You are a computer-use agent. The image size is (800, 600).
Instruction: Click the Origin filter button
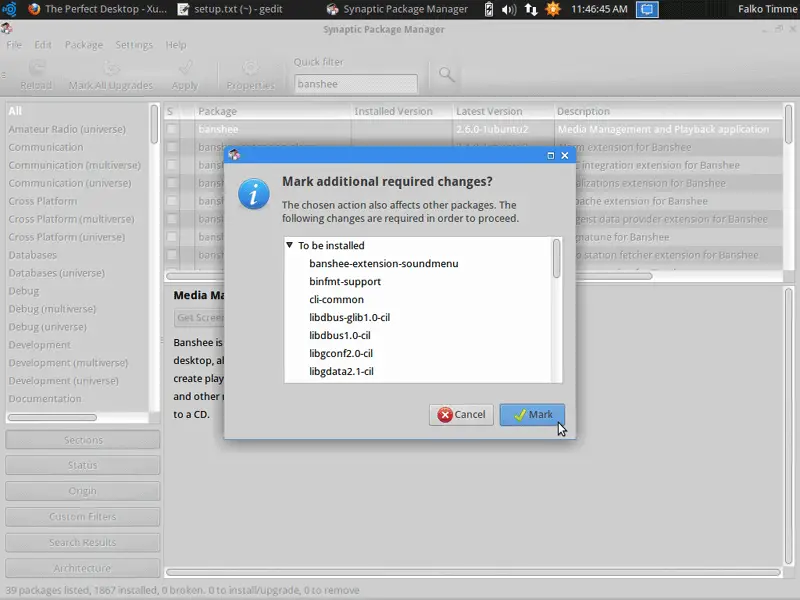point(83,491)
